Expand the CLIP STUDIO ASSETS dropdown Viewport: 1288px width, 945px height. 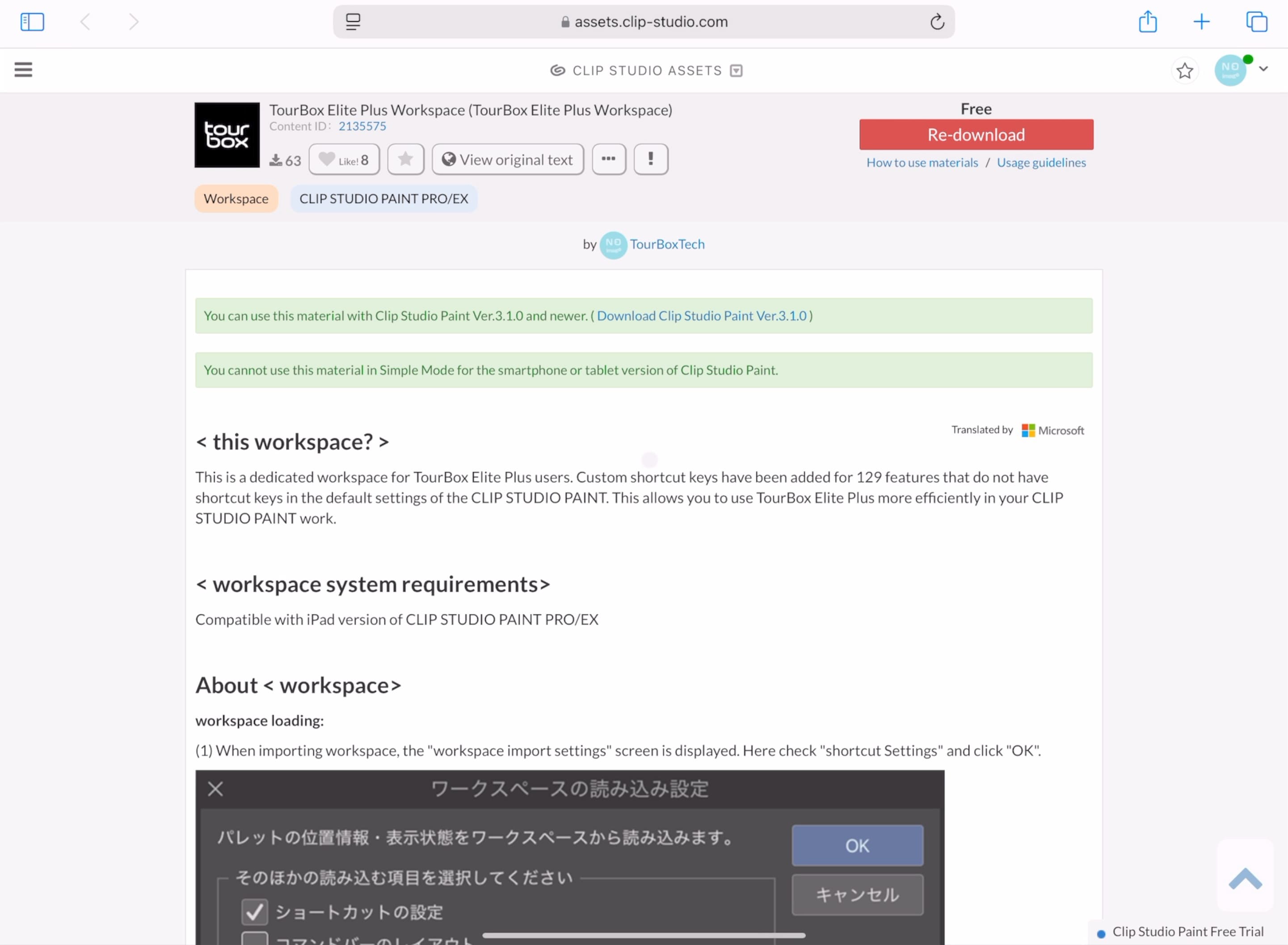(x=737, y=70)
